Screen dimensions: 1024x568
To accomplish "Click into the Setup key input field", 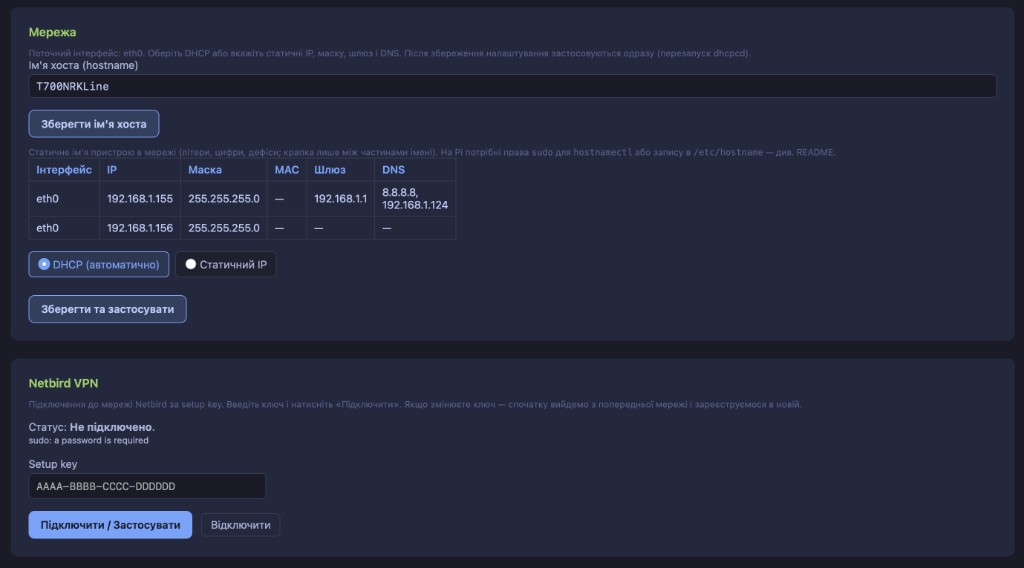I will (x=147, y=486).
